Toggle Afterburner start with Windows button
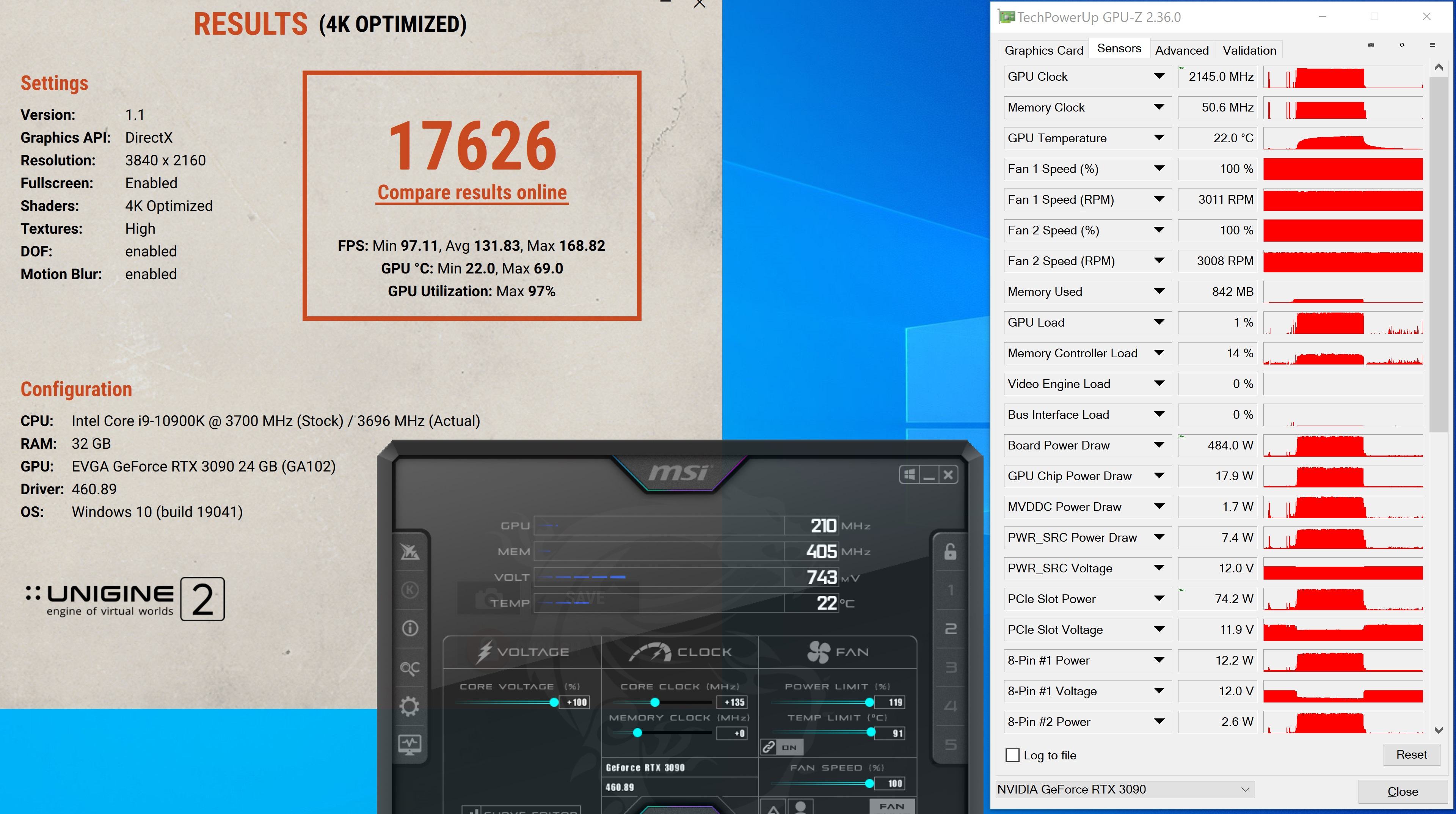This screenshot has height=814, width=1456. (910, 475)
